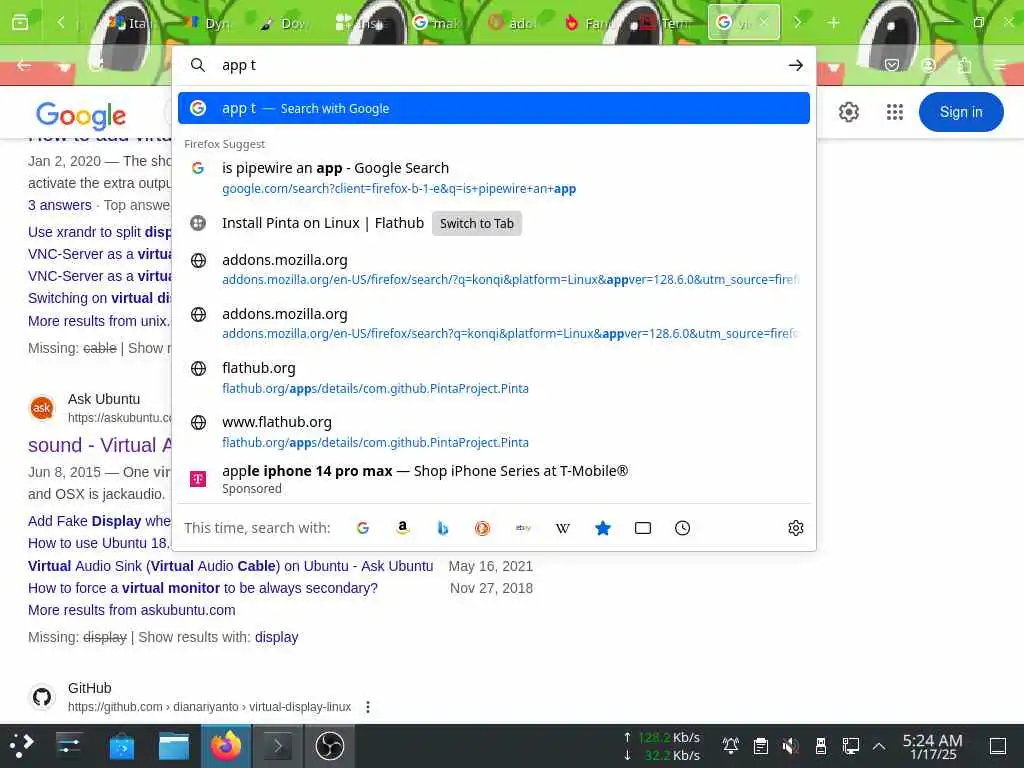Open clipboard tray icon
The image size is (1024, 768).
click(x=760, y=745)
